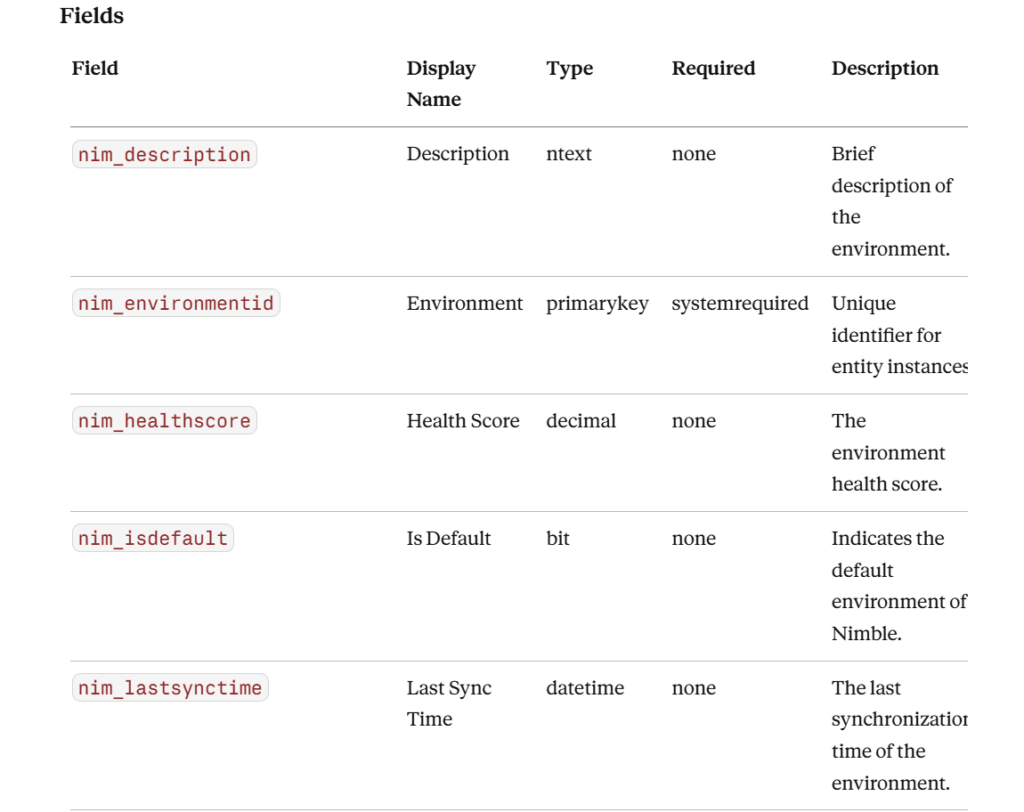Select the nim_environmentid field code

[176, 303]
